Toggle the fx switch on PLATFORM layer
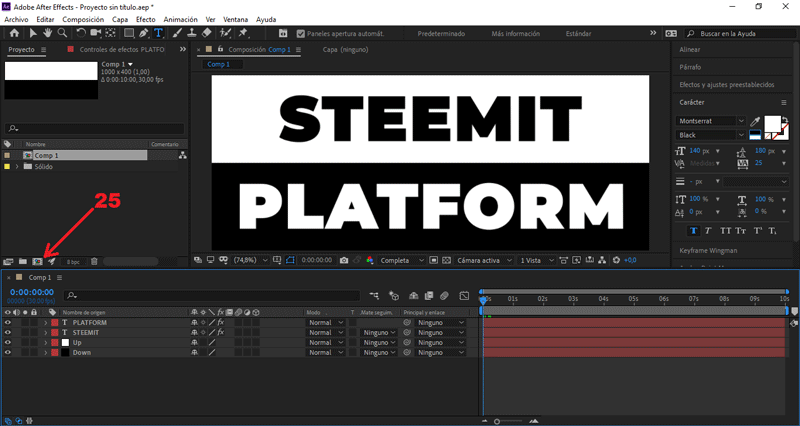800x426 pixels. pos(221,322)
